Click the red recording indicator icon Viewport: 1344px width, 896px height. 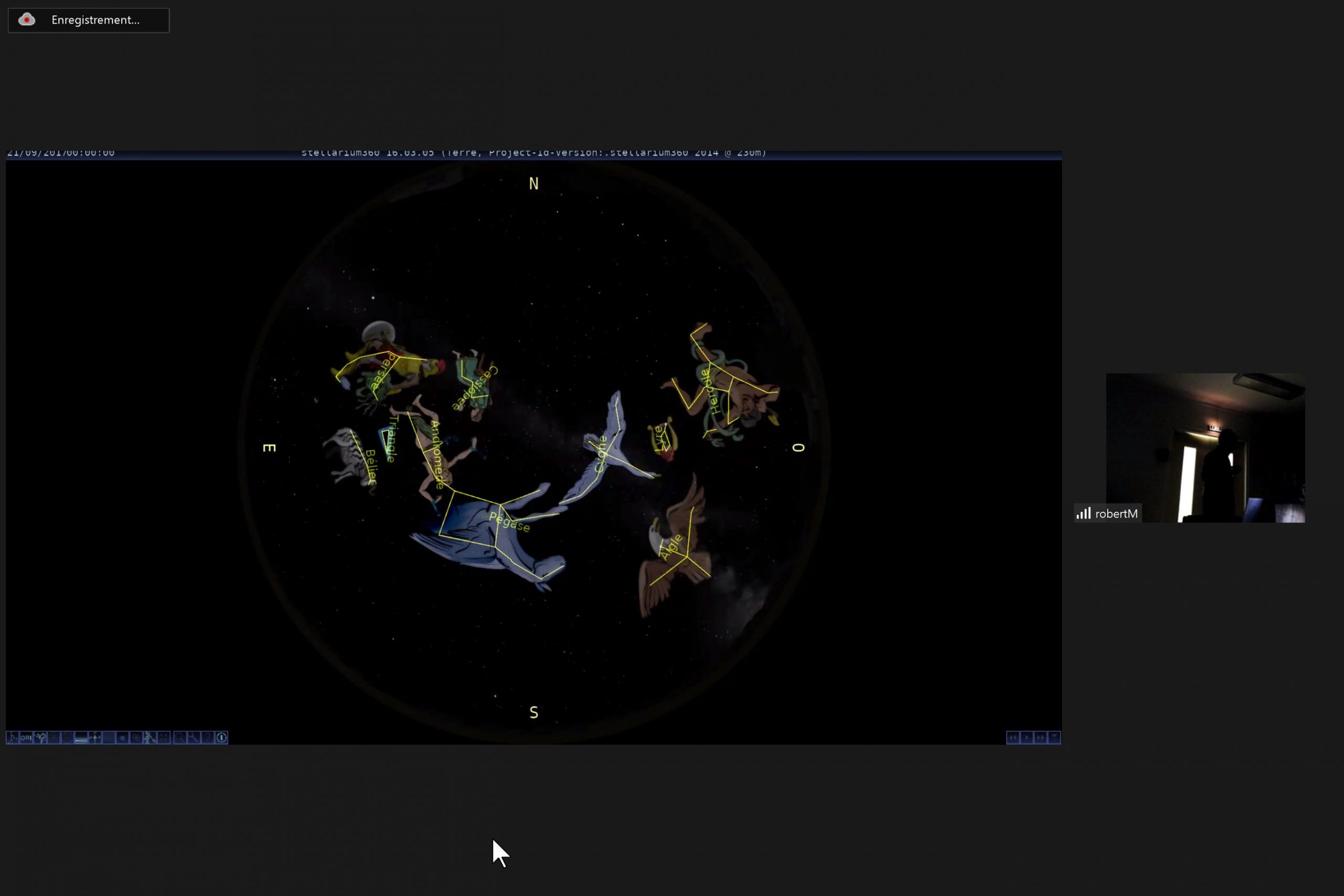(x=26, y=20)
